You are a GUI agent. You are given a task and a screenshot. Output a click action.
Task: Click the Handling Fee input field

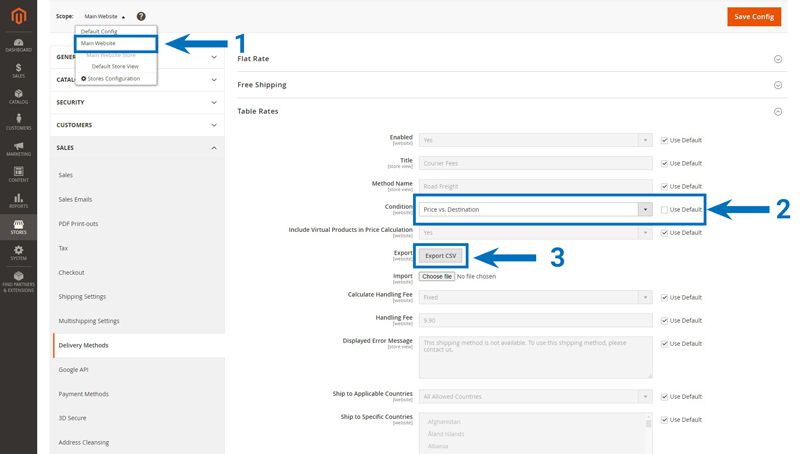click(x=535, y=320)
